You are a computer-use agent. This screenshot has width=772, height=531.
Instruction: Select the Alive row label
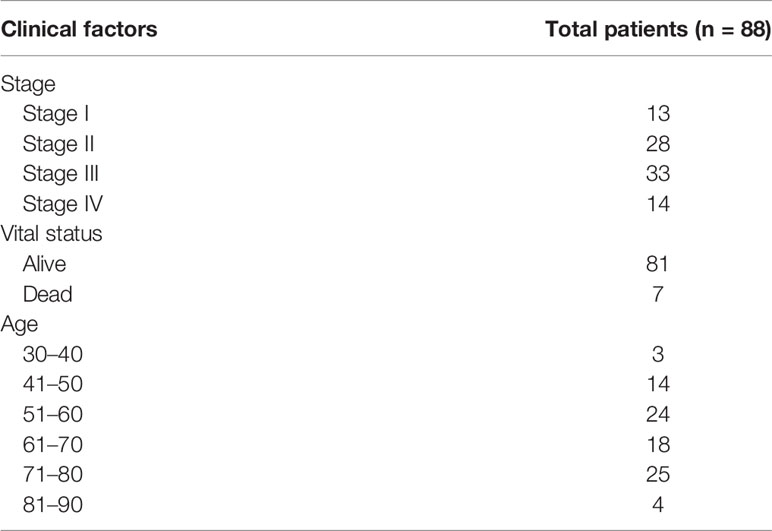coord(44,264)
